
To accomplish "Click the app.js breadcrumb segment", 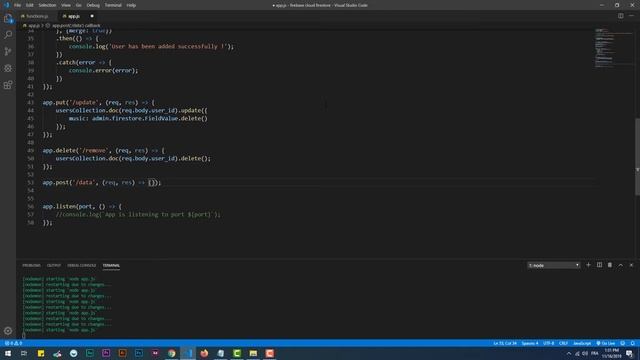I will 34,25.
